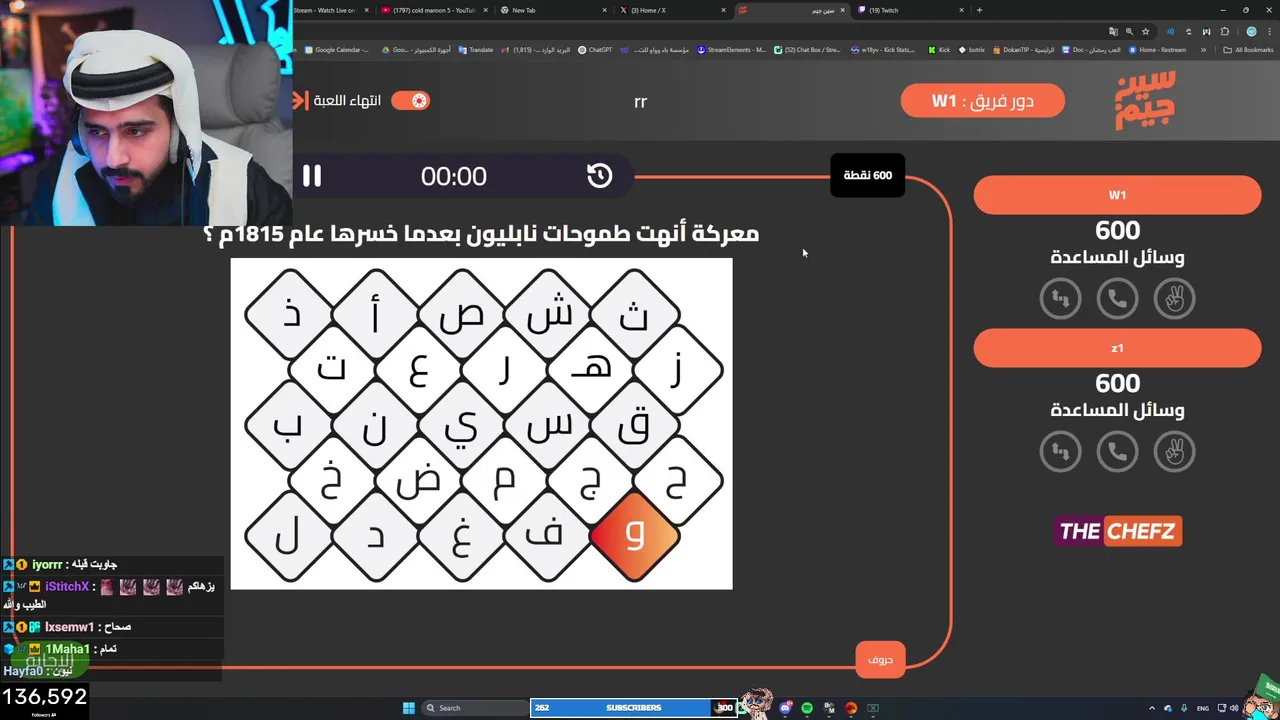1280x720 pixels.
Task: Toggle the انتهاء اللعبة switch
Action: (x=410, y=100)
